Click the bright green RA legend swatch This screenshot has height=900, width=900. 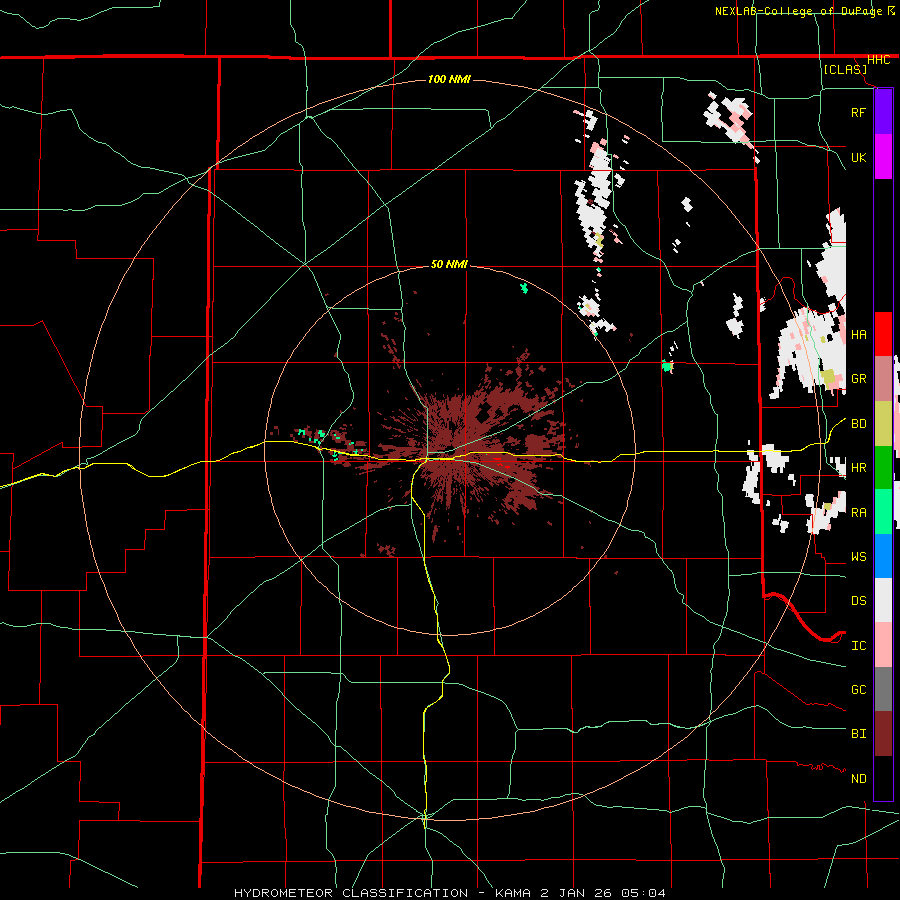tap(883, 511)
